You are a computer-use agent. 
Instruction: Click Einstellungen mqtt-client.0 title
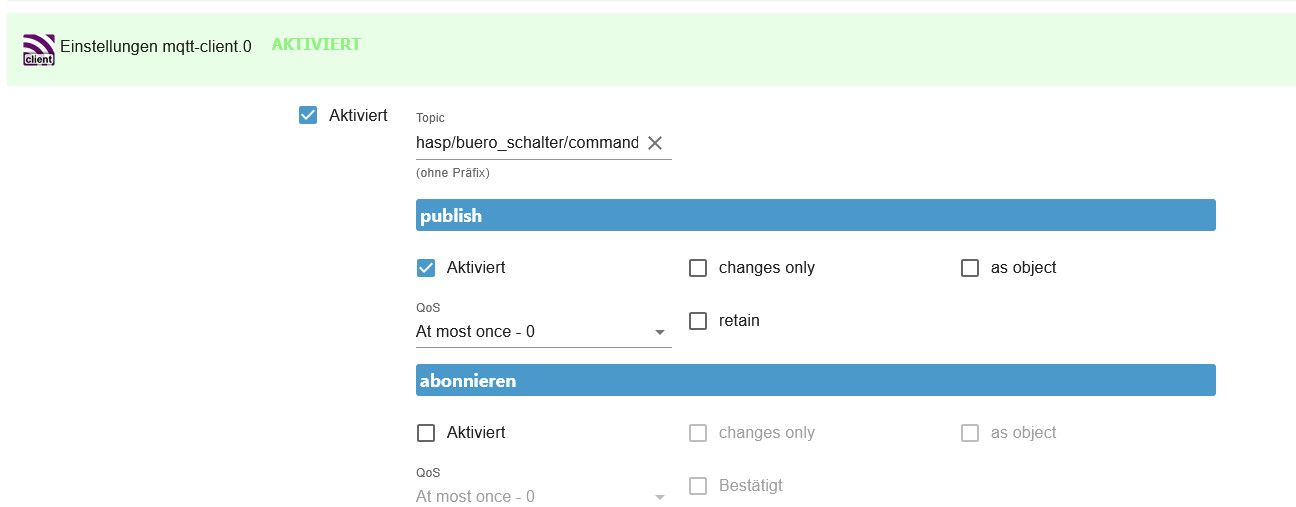point(156,46)
